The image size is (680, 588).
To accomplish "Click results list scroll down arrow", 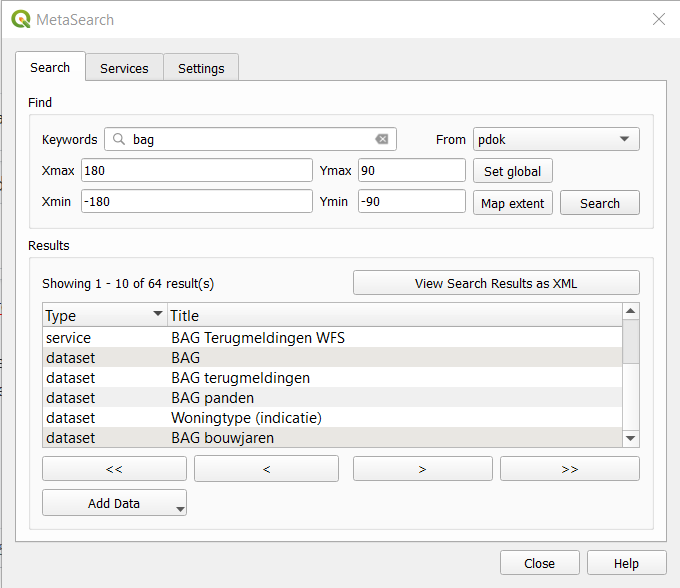I will click(x=631, y=438).
